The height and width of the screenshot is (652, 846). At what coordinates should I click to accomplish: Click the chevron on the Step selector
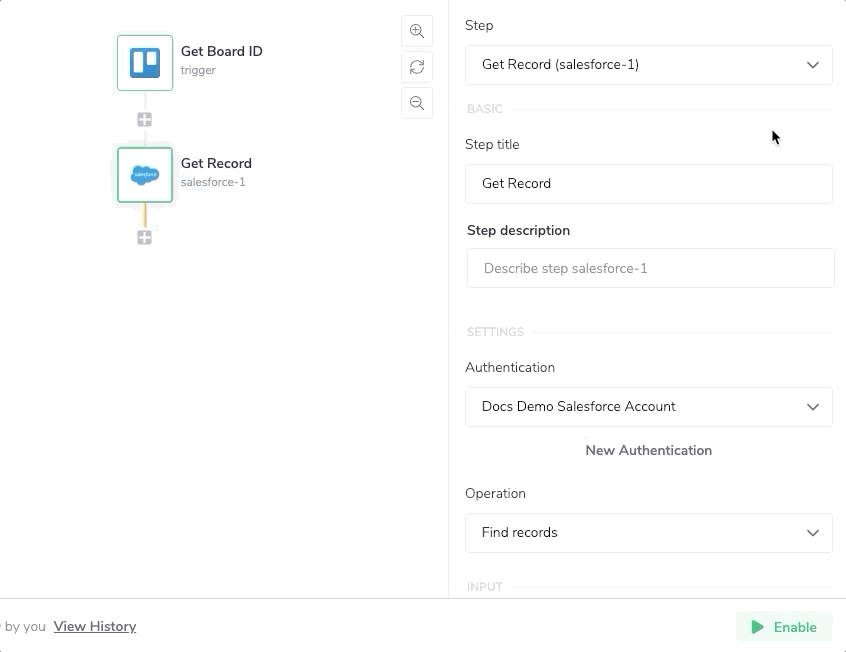click(813, 64)
